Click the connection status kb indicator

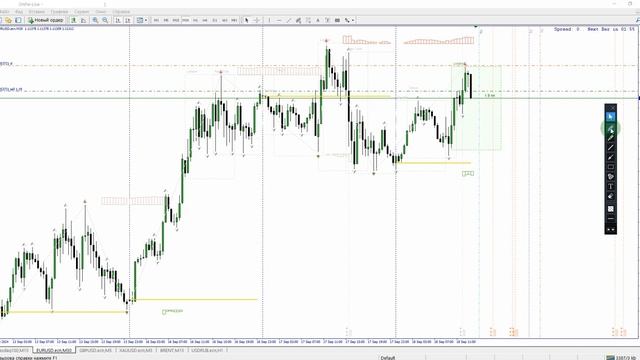pos(621,358)
